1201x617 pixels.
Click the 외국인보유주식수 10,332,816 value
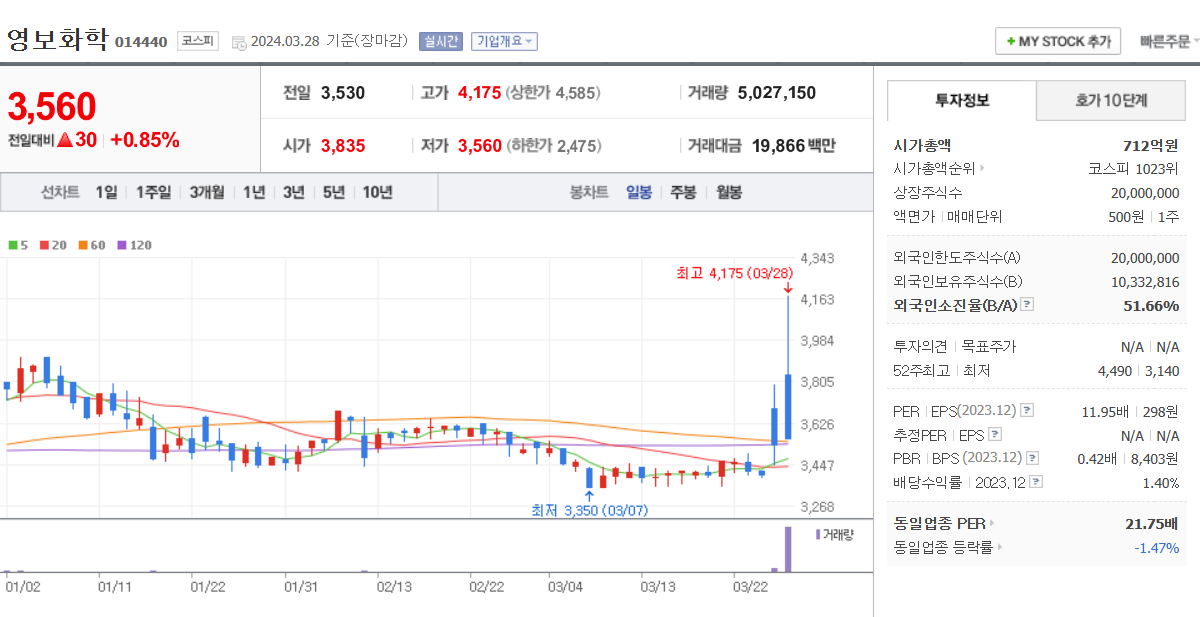(x=1145, y=282)
